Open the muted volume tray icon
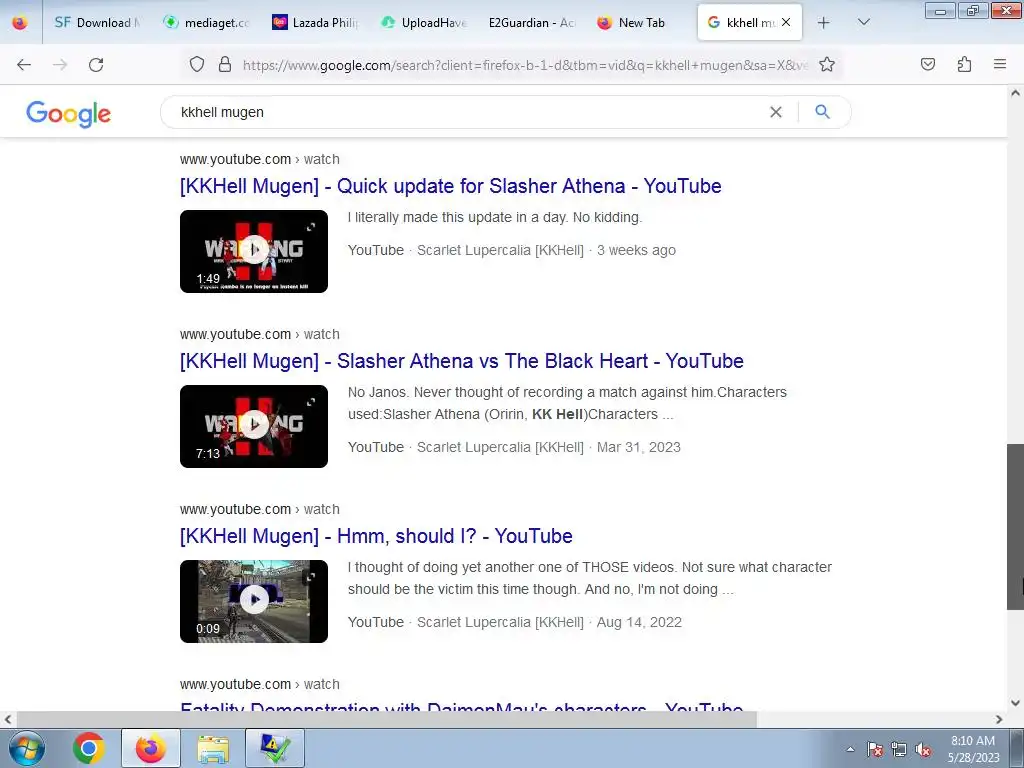The image size is (1024, 768). pyautogui.click(x=923, y=749)
